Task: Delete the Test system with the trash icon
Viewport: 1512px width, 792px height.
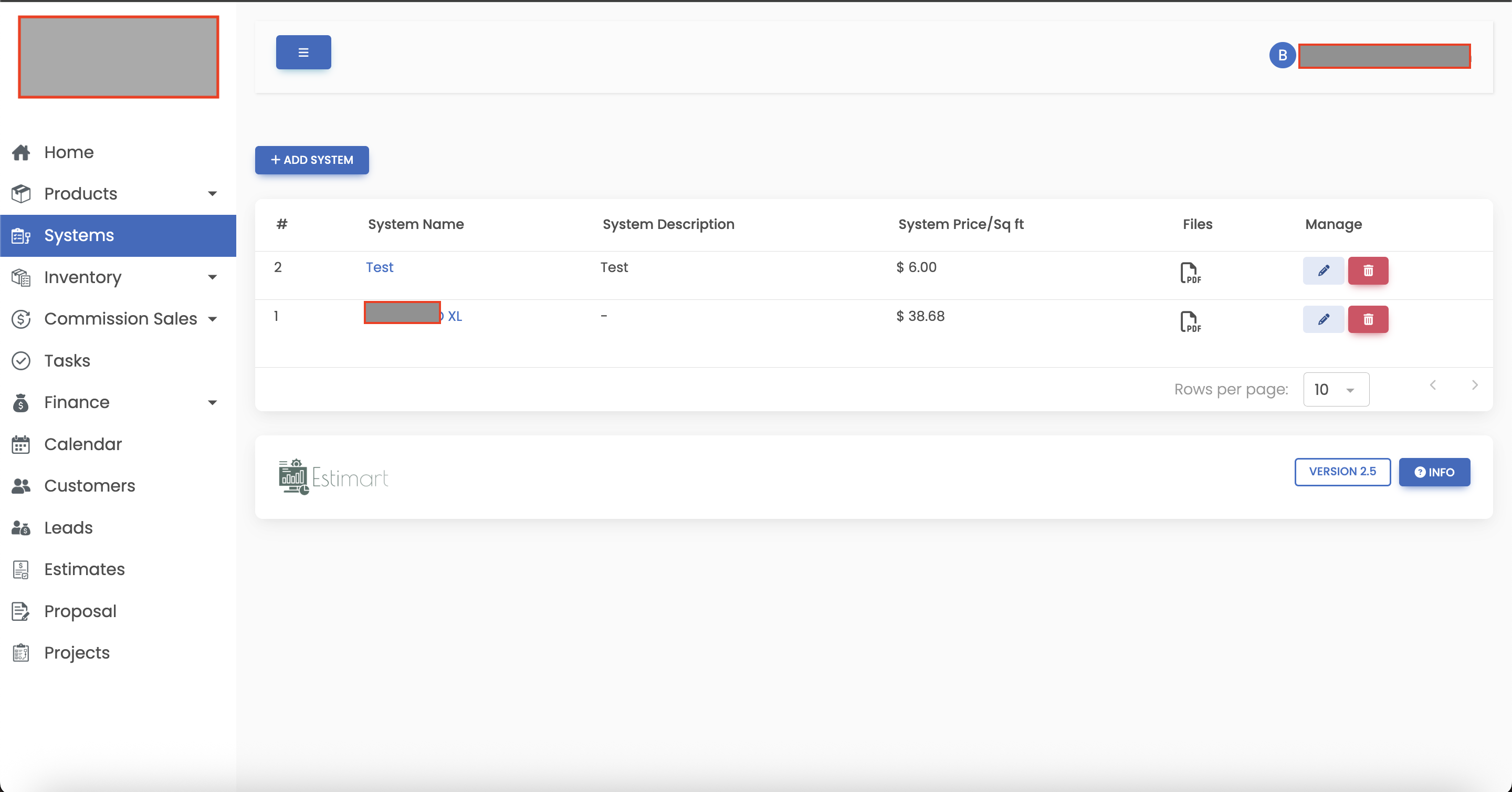Action: tap(1368, 270)
